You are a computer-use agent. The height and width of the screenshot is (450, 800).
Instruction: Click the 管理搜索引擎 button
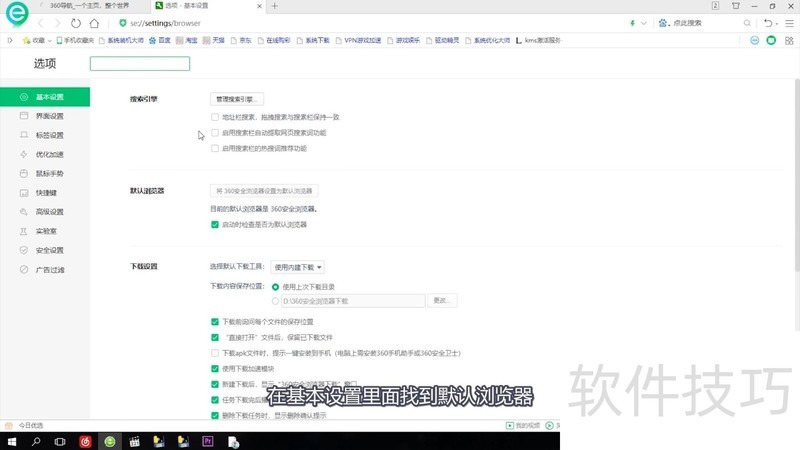click(x=237, y=99)
